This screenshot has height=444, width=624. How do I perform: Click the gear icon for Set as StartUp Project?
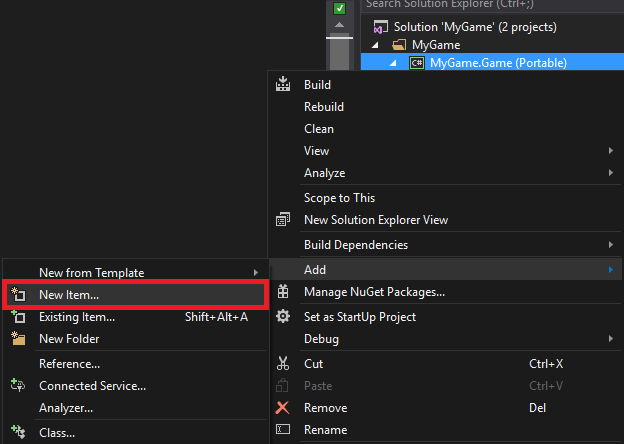point(283,316)
